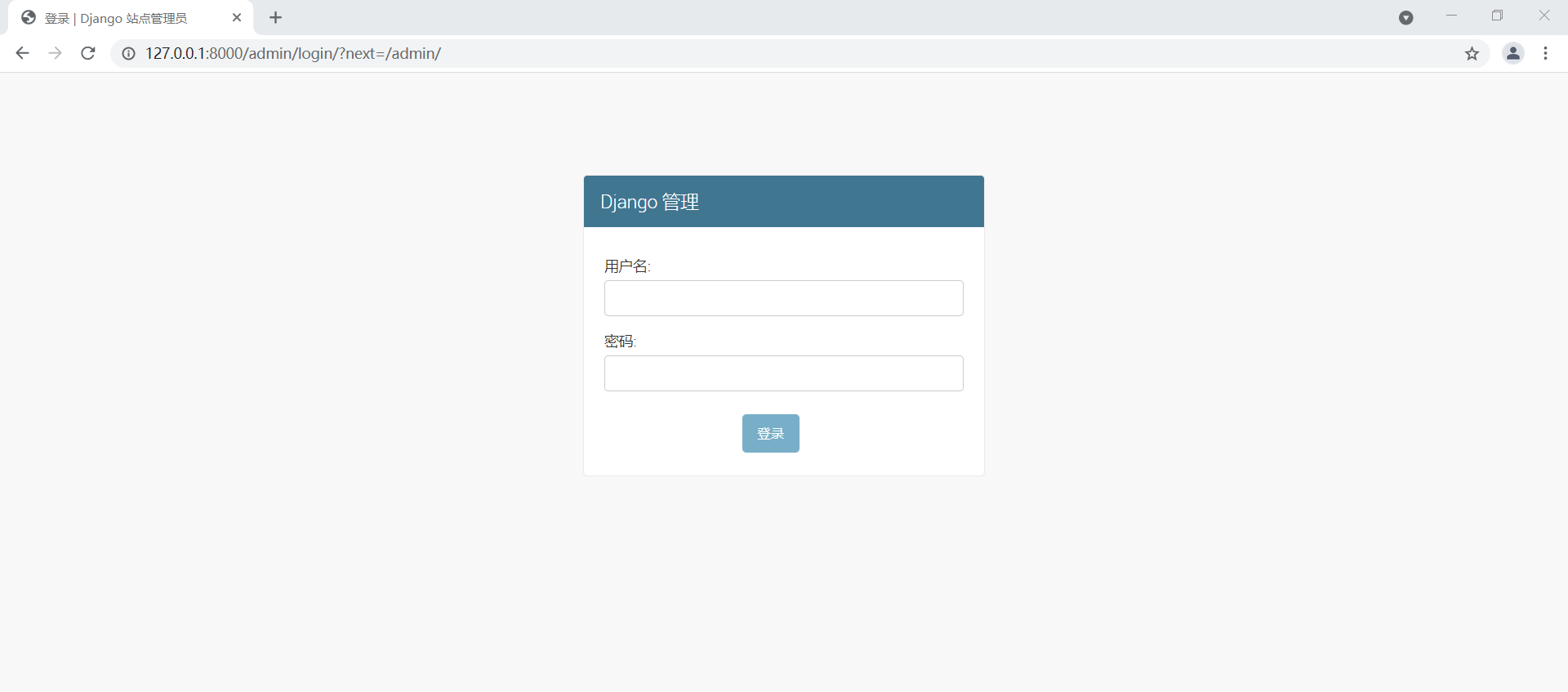
Task: Click the Django 管理 header title
Action: pyautogui.click(x=650, y=202)
